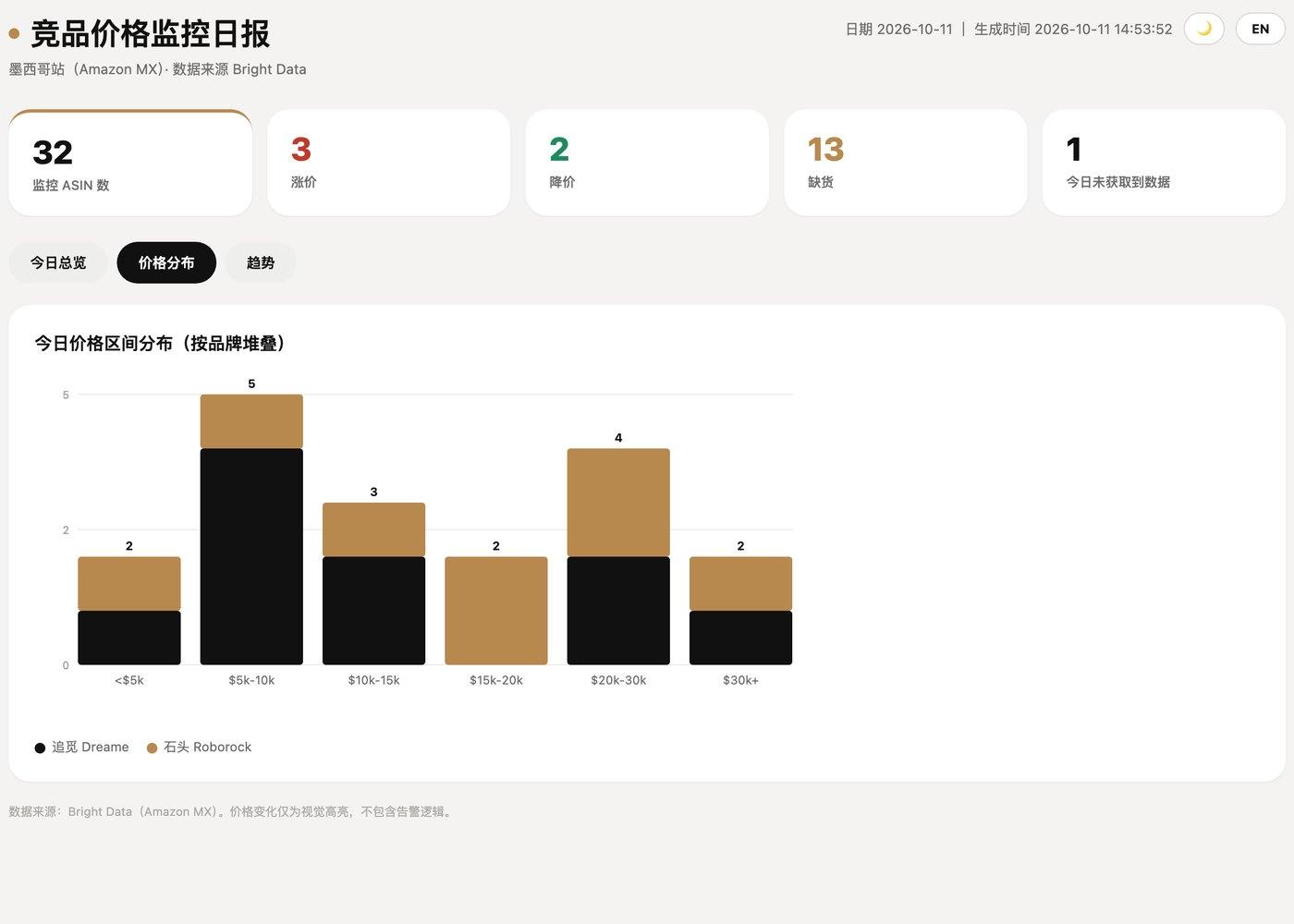Click the $10k-15k axis label

[x=373, y=680]
